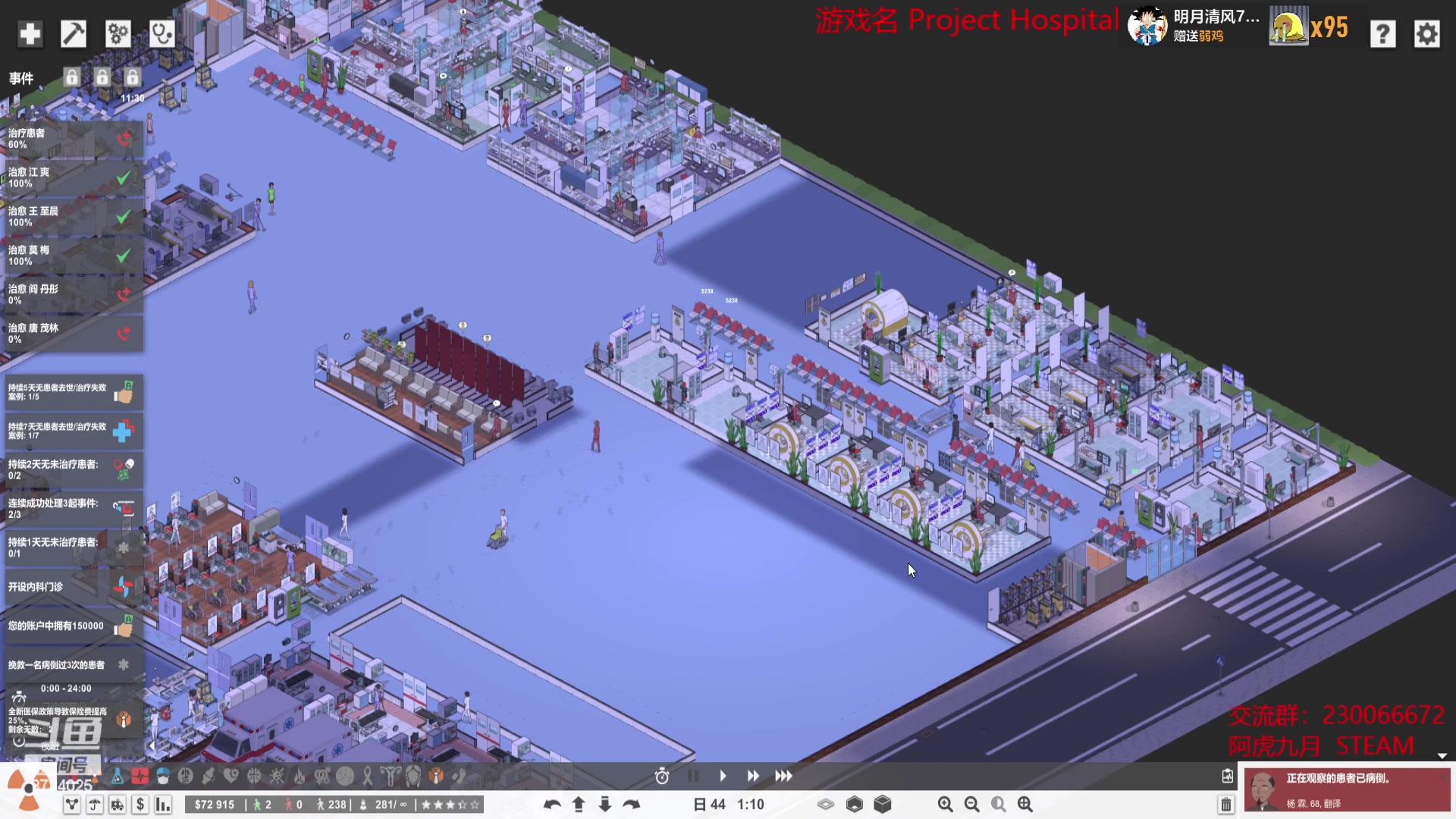Open the radiation hazard department badge
The height and width of the screenshot is (819, 1456).
pos(29,789)
